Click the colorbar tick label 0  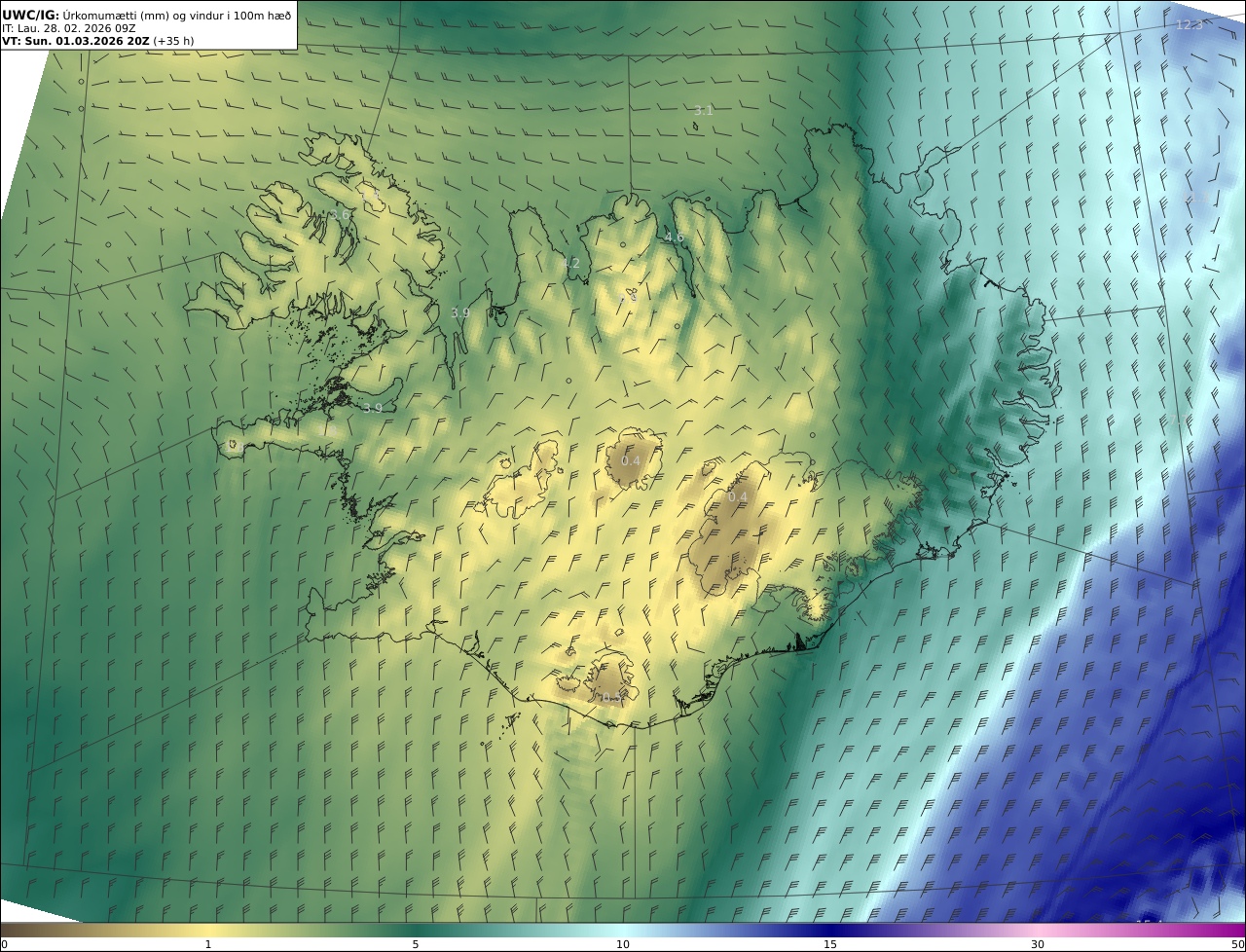click(x=4, y=944)
